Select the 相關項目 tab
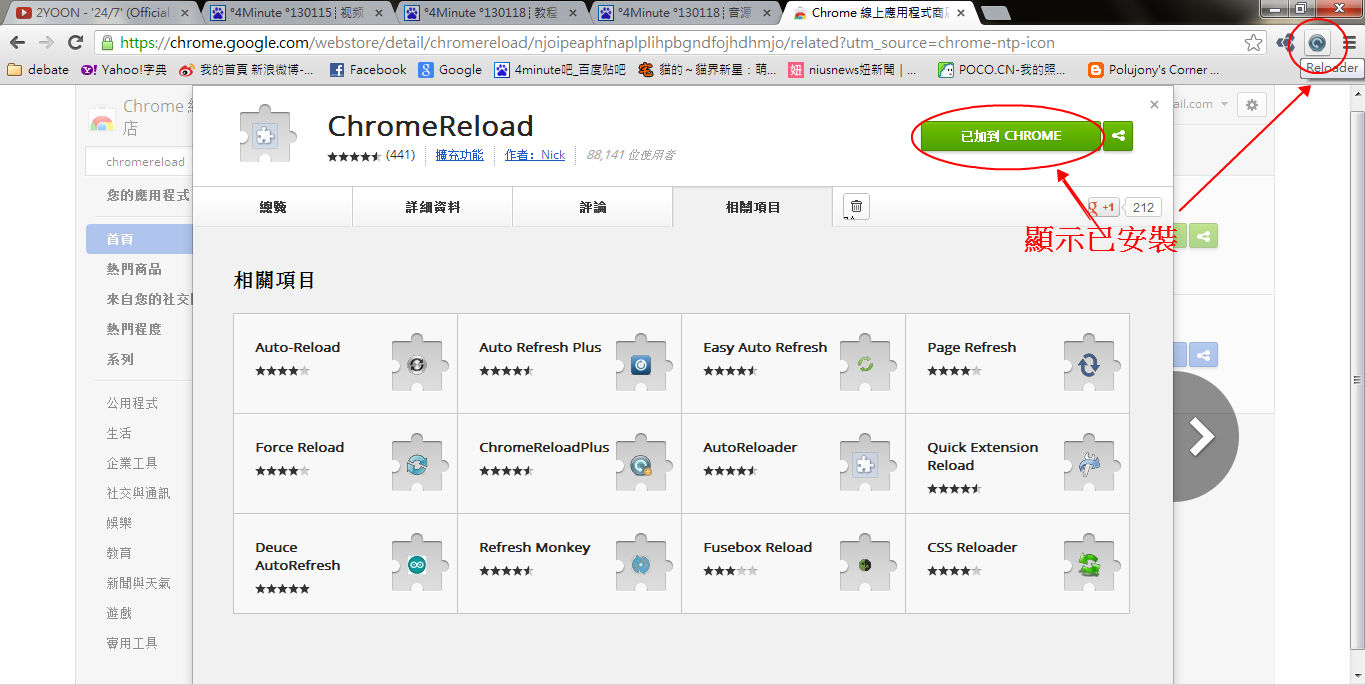The height and width of the screenshot is (685, 1365). [x=752, y=207]
